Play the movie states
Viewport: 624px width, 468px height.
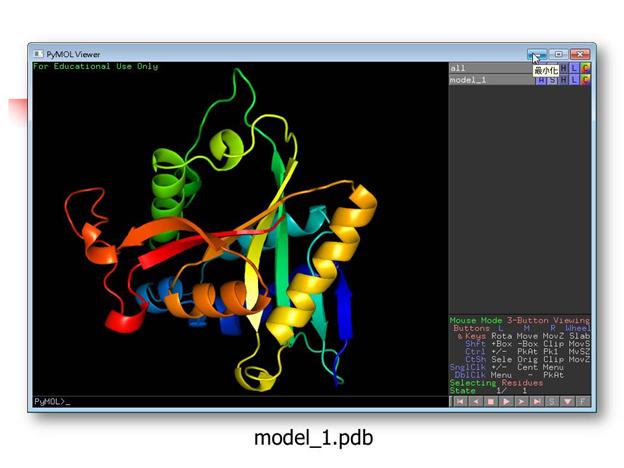point(506,402)
